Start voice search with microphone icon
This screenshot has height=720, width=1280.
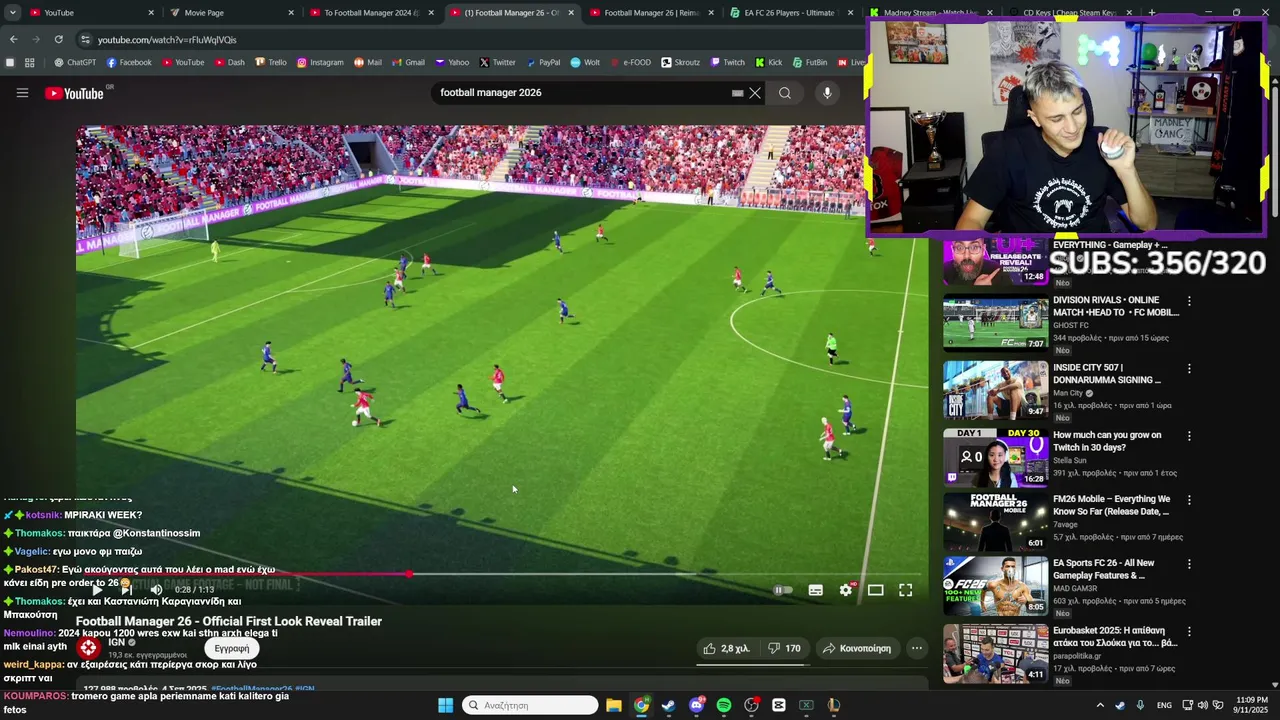tap(827, 93)
